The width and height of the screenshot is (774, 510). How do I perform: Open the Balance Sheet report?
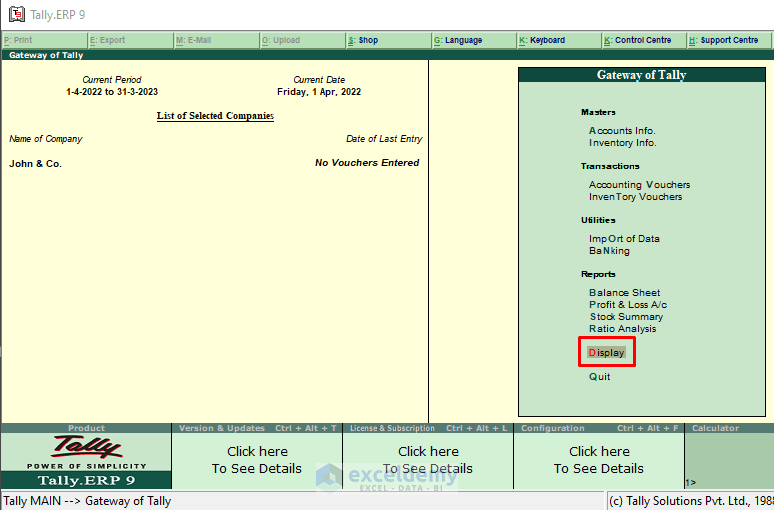pos(624,293)
